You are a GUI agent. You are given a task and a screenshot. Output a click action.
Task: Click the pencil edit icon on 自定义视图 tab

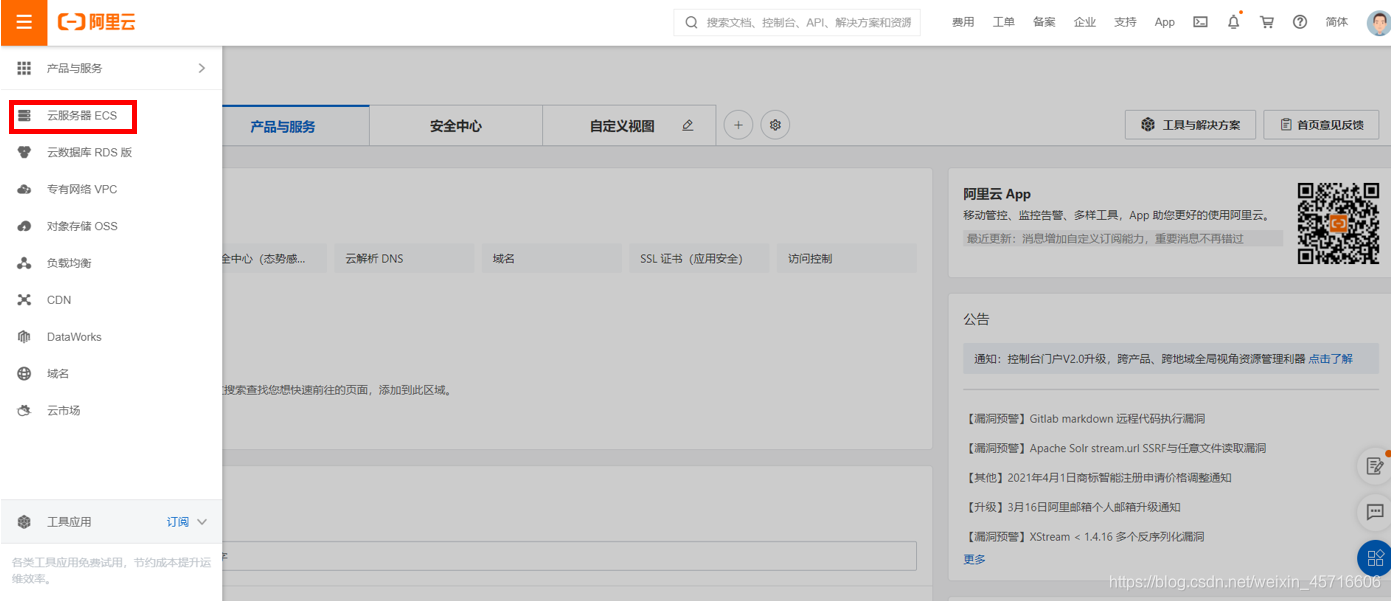point(687,126)
